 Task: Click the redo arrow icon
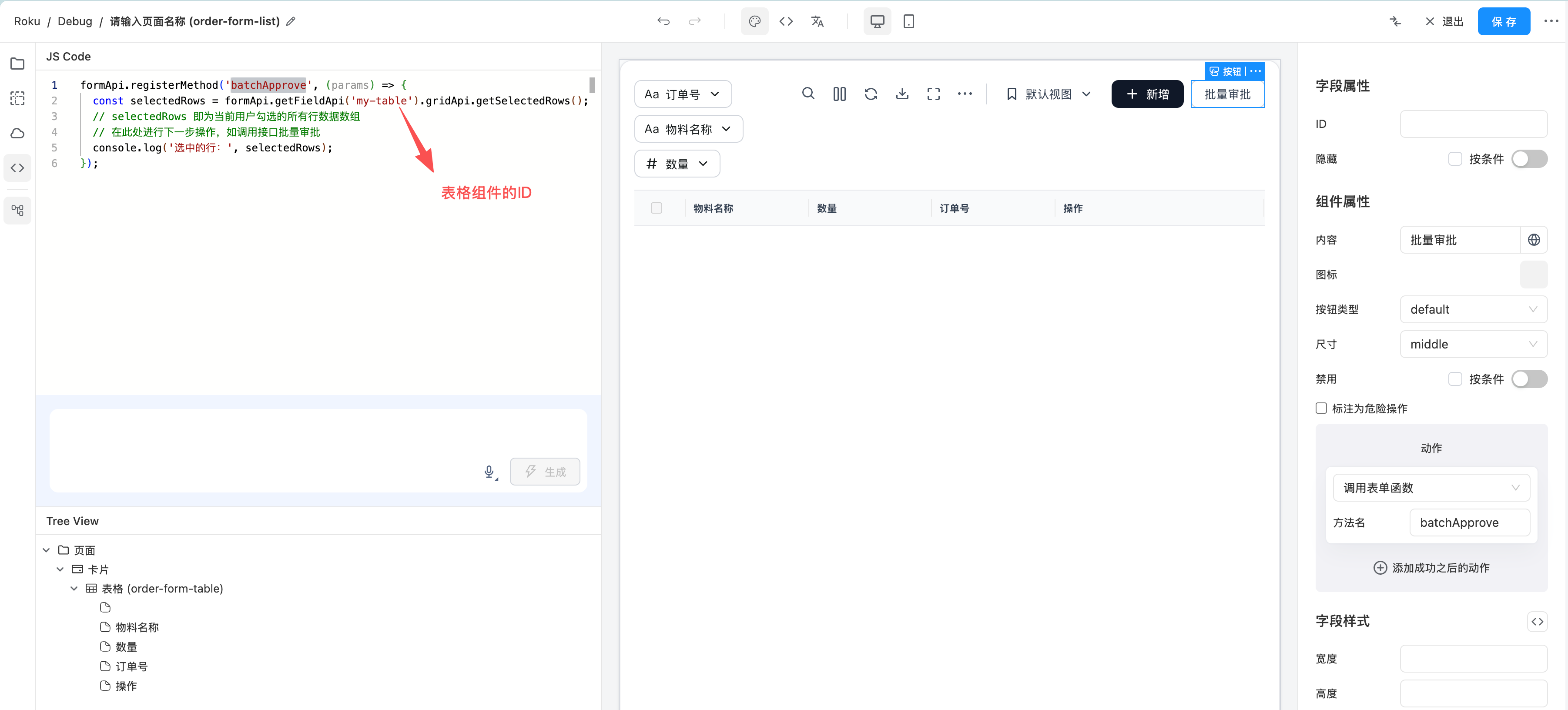pyautogui.click(x=694, y=21)
